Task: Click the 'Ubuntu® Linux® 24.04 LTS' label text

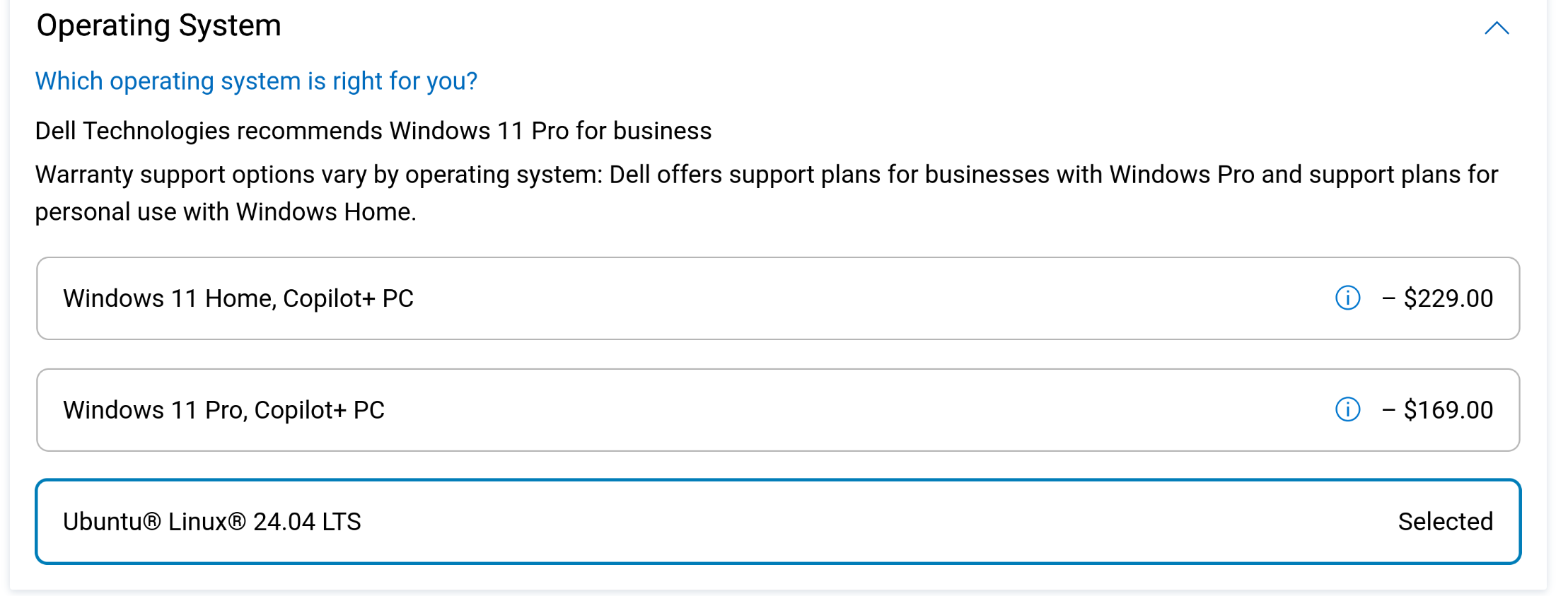Action: click(x=212, y=522)
